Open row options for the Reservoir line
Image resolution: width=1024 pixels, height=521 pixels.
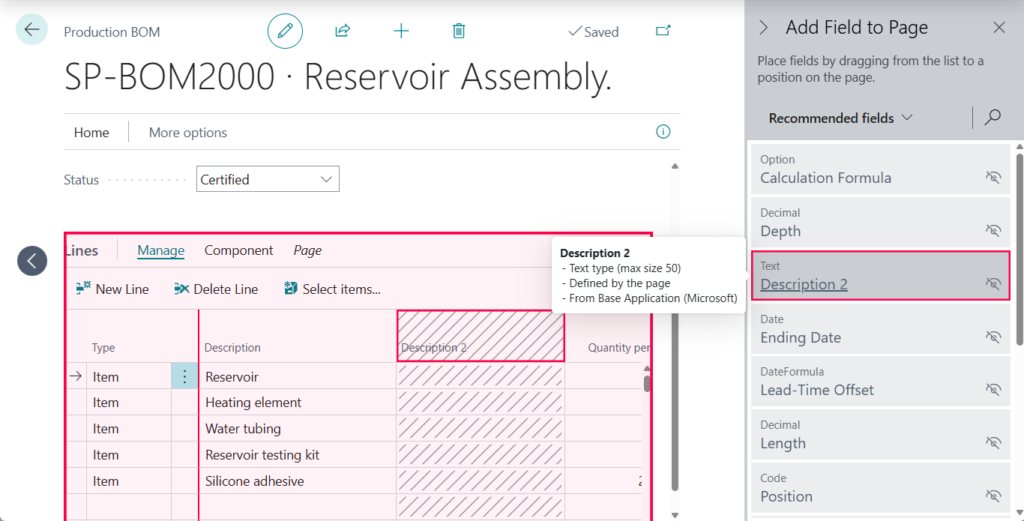[x=184, y=377]
